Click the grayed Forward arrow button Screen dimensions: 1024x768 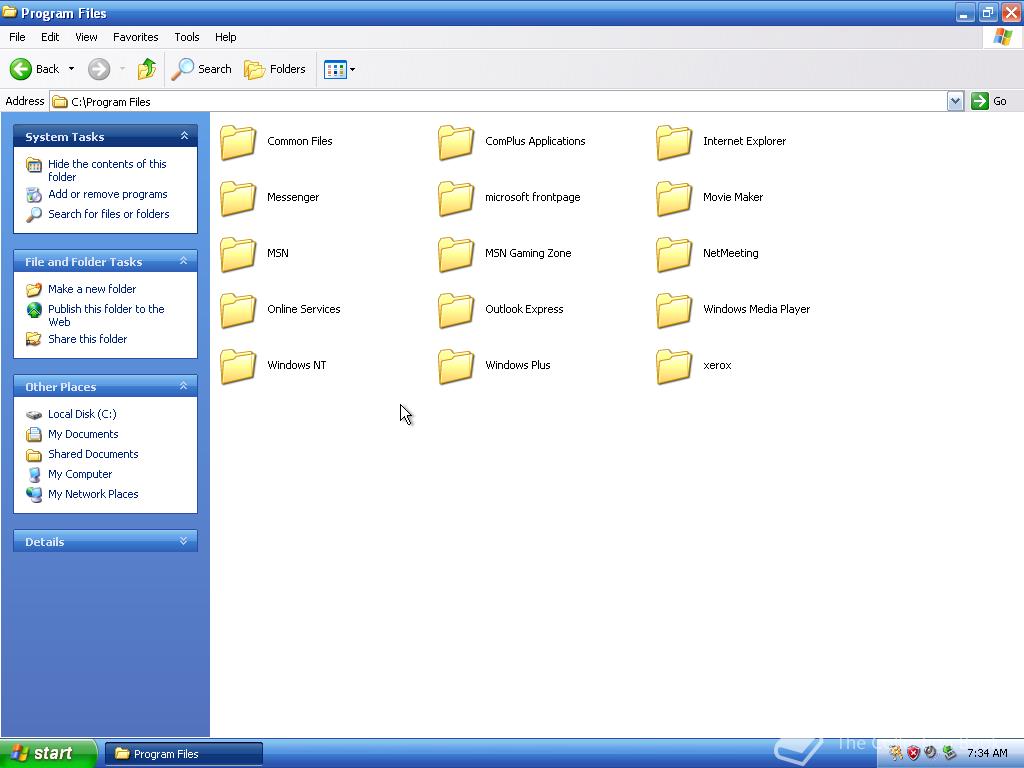coord(99,69)
